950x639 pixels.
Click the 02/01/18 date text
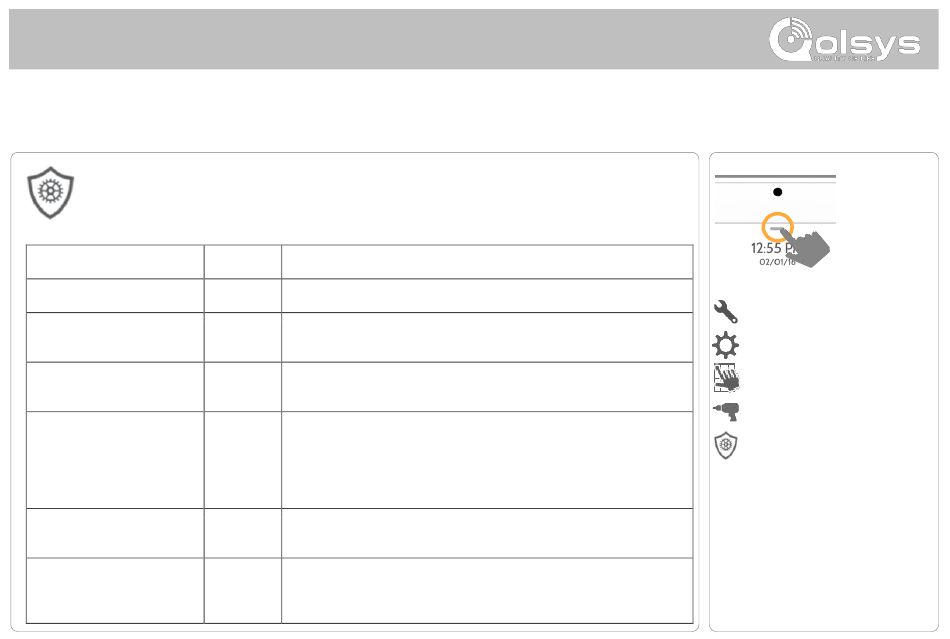[x=777, y=262]
